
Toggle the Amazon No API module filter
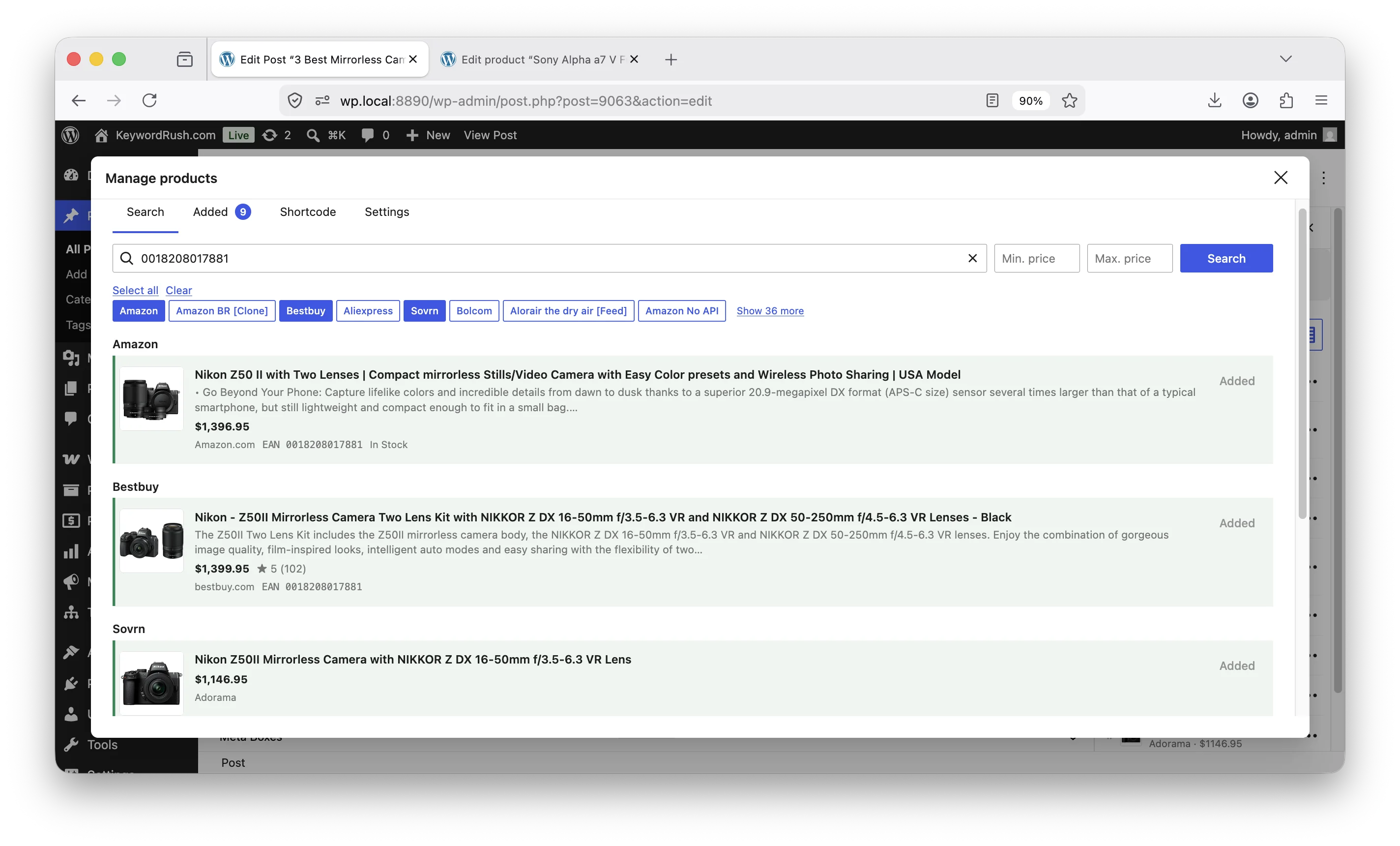[682, 310]
